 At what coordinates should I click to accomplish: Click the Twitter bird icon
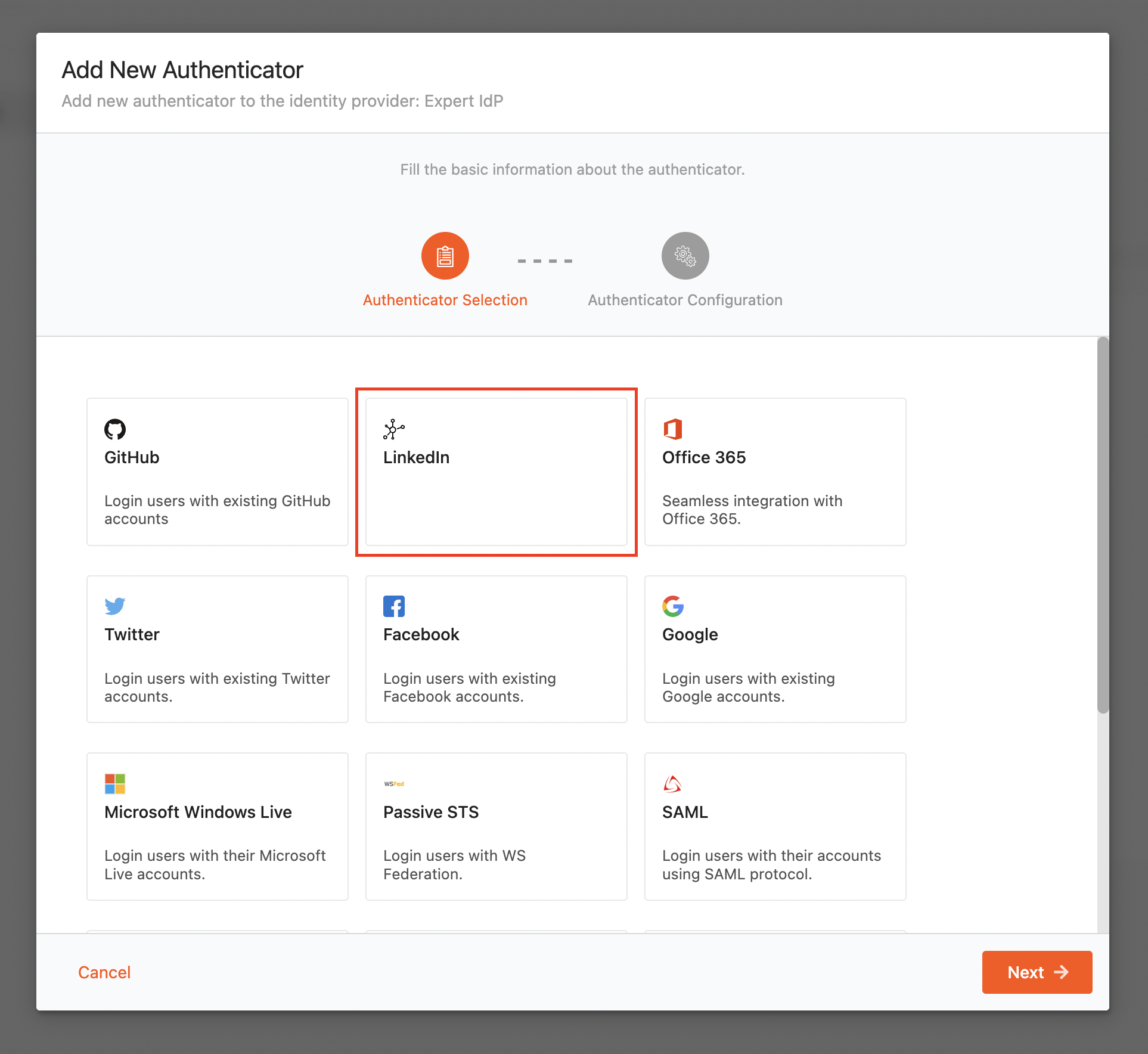[115, 606]
